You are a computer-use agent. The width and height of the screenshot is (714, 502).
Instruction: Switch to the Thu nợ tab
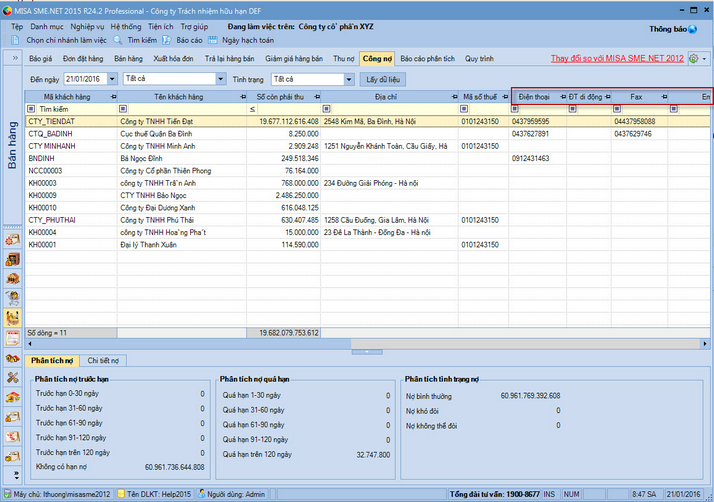[344, 58]
